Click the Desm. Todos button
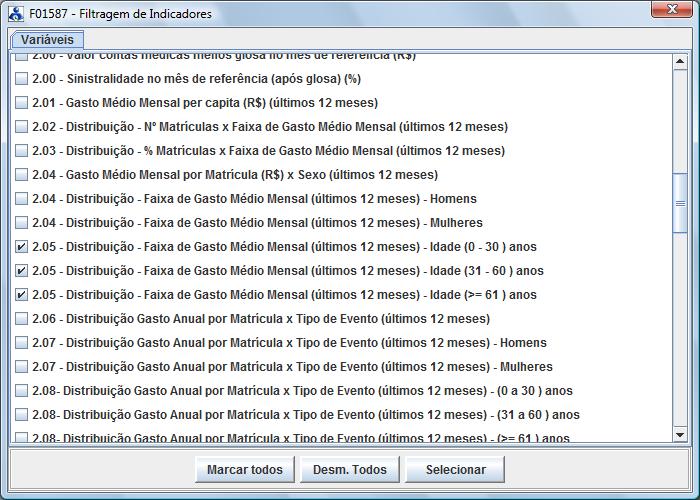Screen dimensions: 700x500 349,470
